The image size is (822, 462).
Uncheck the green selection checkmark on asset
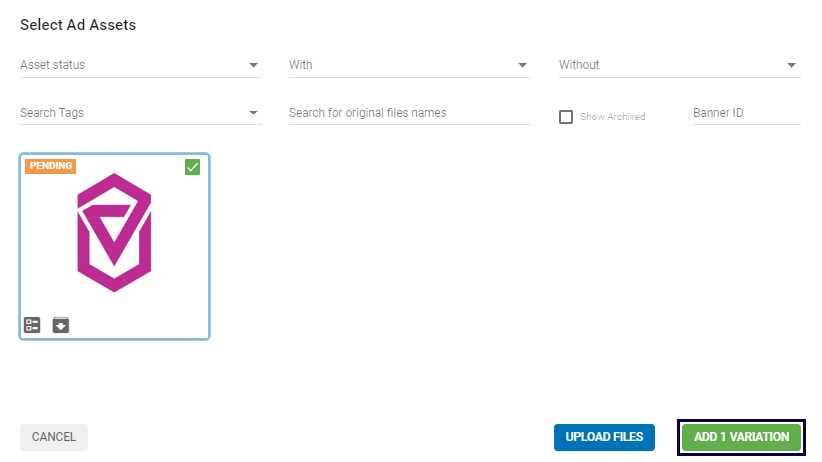pos(193,167)
